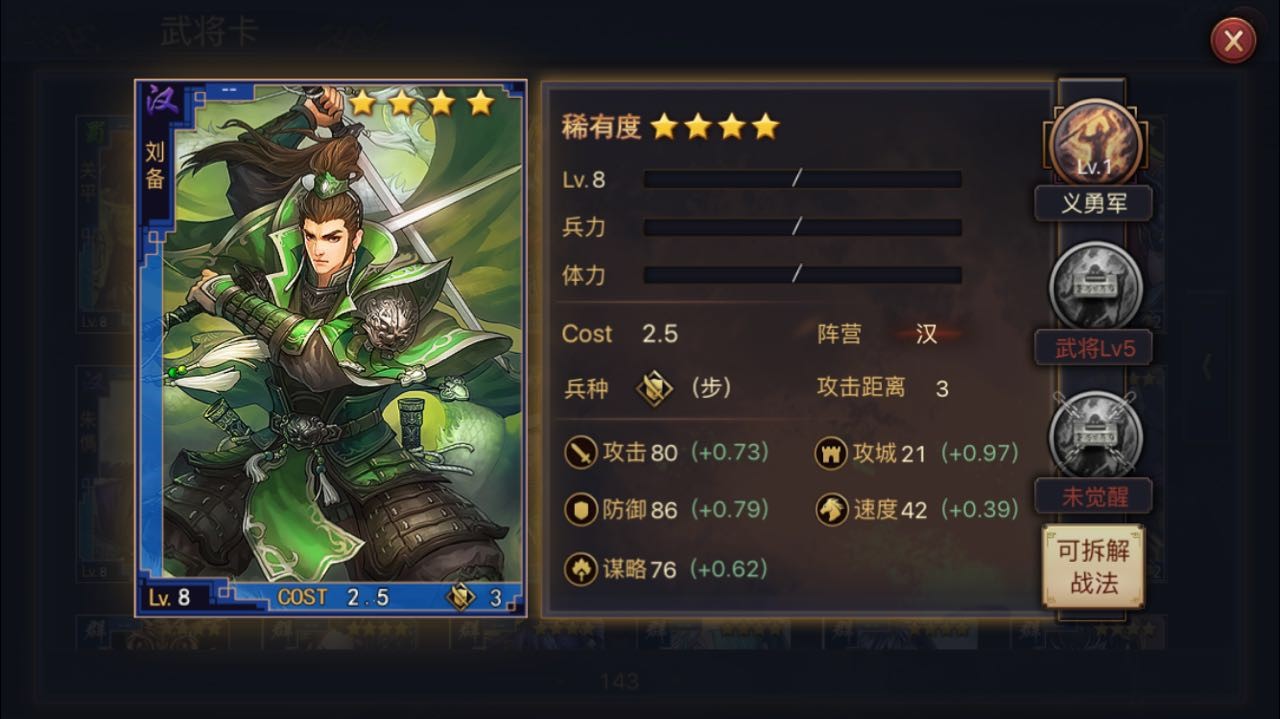Tap the infantry troop type icon beside 兵种
Viewport: 1280px width, 719px height.
point(654,388)
